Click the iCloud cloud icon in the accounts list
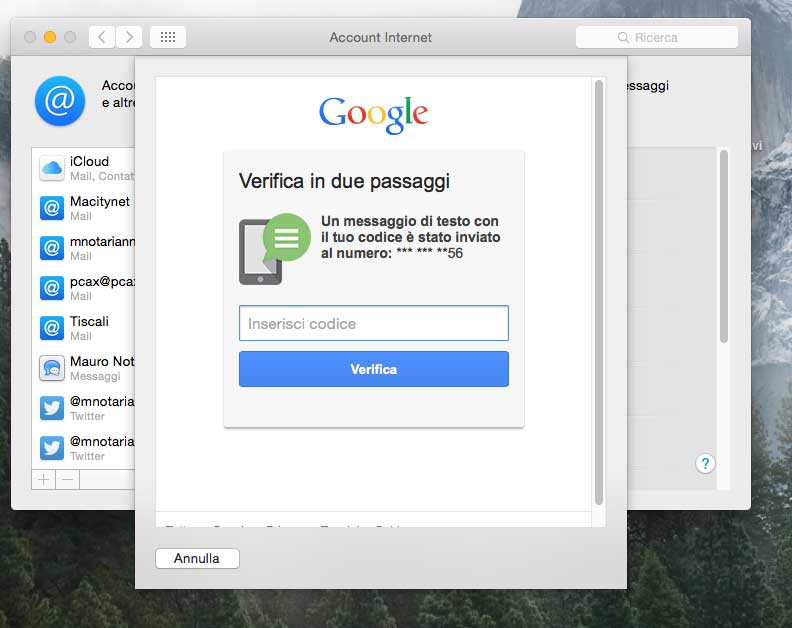 [52, 168]
